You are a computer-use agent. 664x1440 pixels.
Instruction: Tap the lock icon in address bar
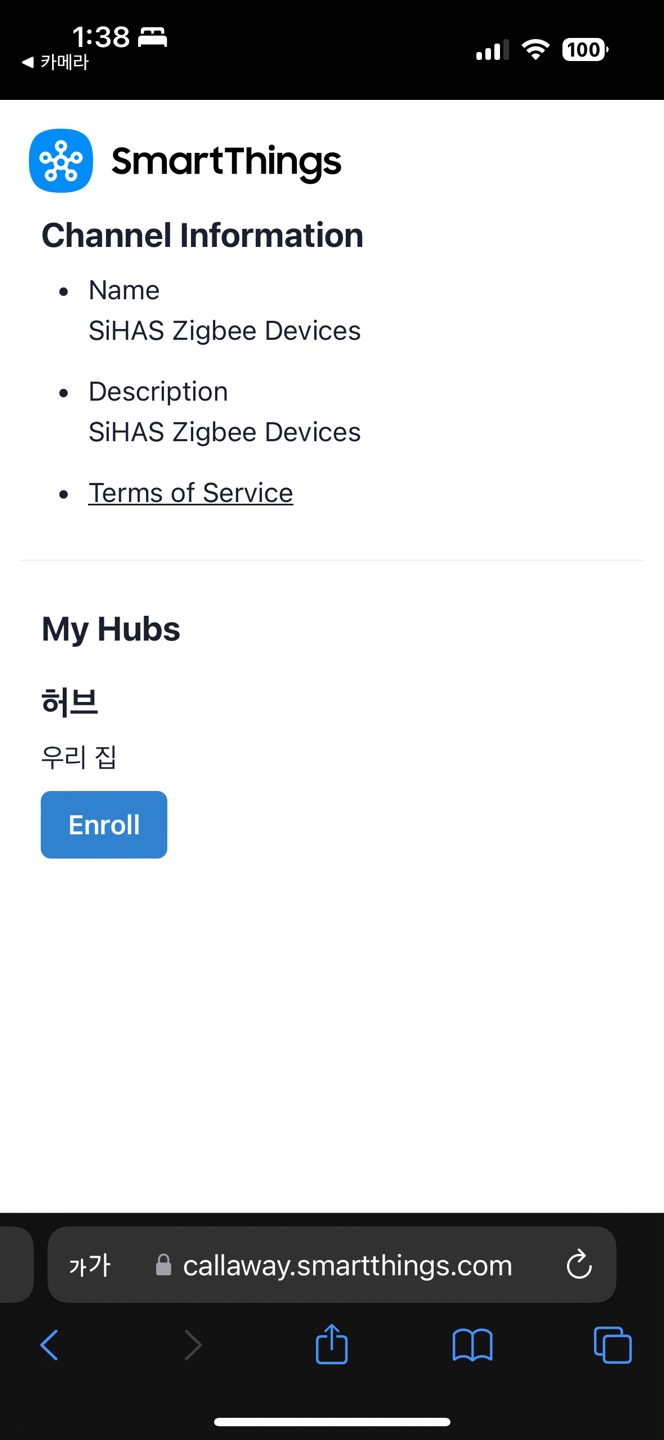click(x=164, y=1265)
